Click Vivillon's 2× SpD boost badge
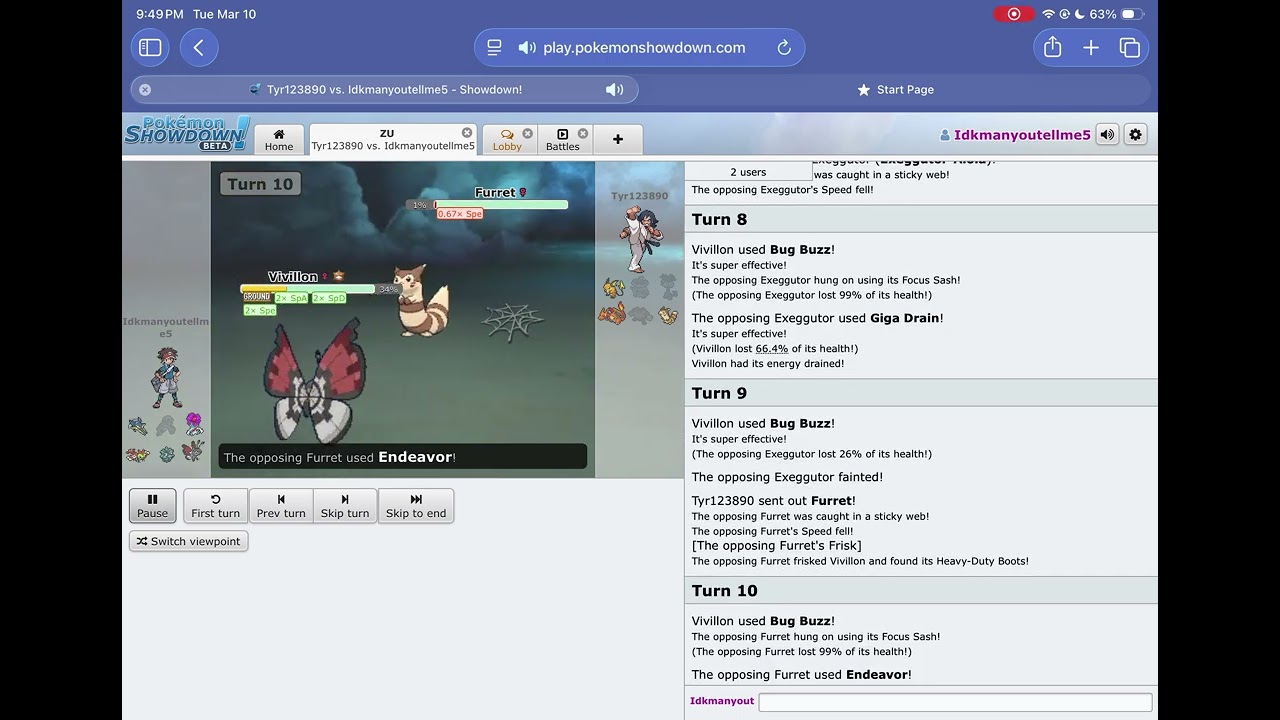The height and width of the screenshot is (720, 1280). [x=329, y=298]
